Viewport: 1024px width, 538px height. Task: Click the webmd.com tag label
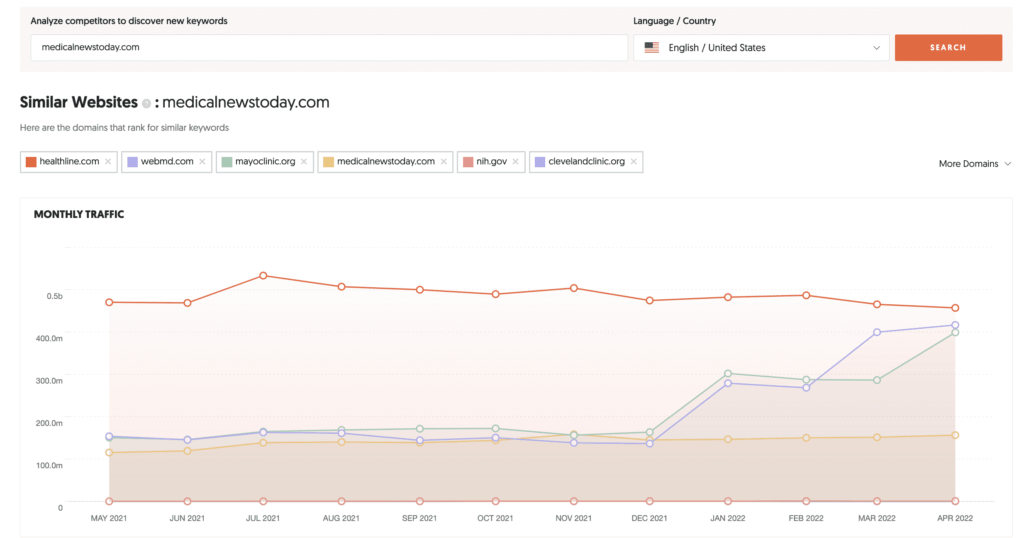[x=167, y=161]
